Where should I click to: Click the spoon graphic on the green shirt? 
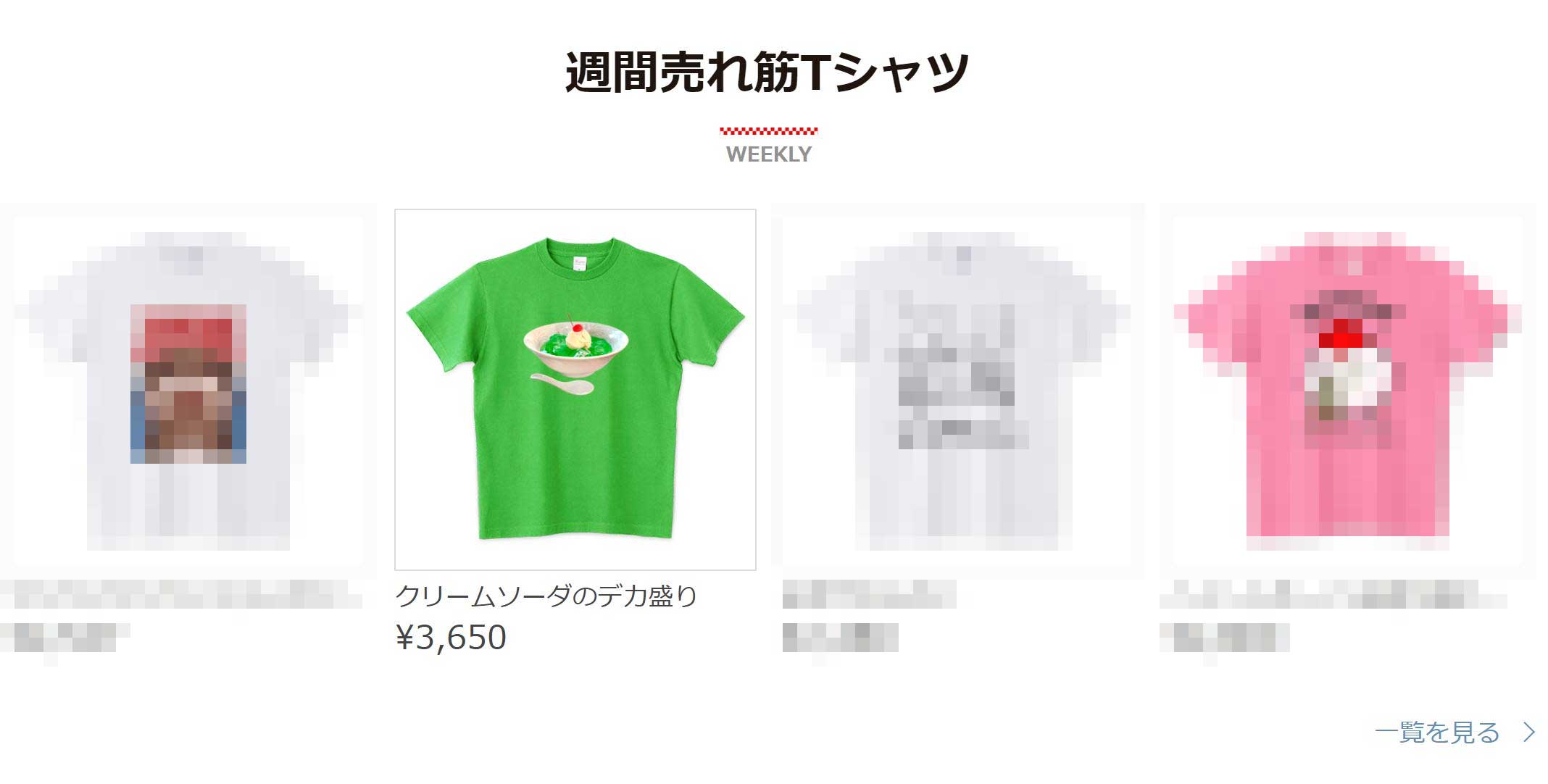click(562, 384)
